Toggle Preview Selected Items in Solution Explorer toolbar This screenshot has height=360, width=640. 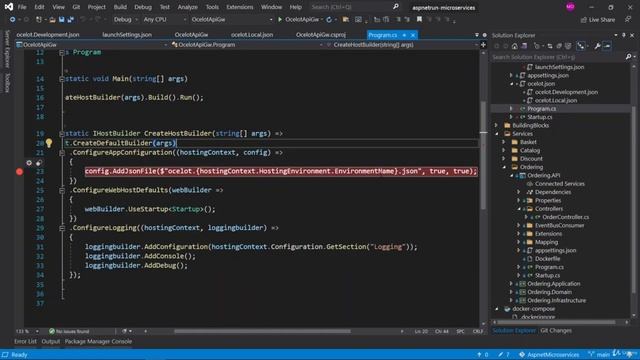[x=607, y=46]
